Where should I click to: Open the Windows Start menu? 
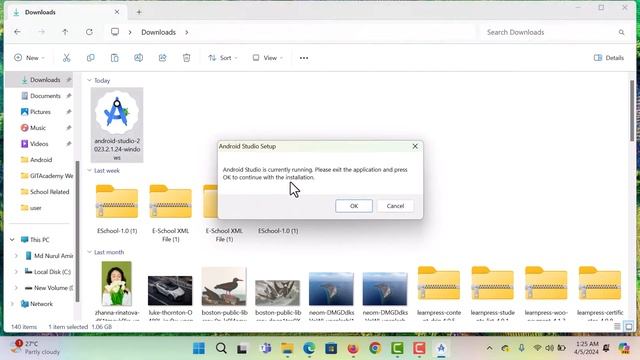199,348
